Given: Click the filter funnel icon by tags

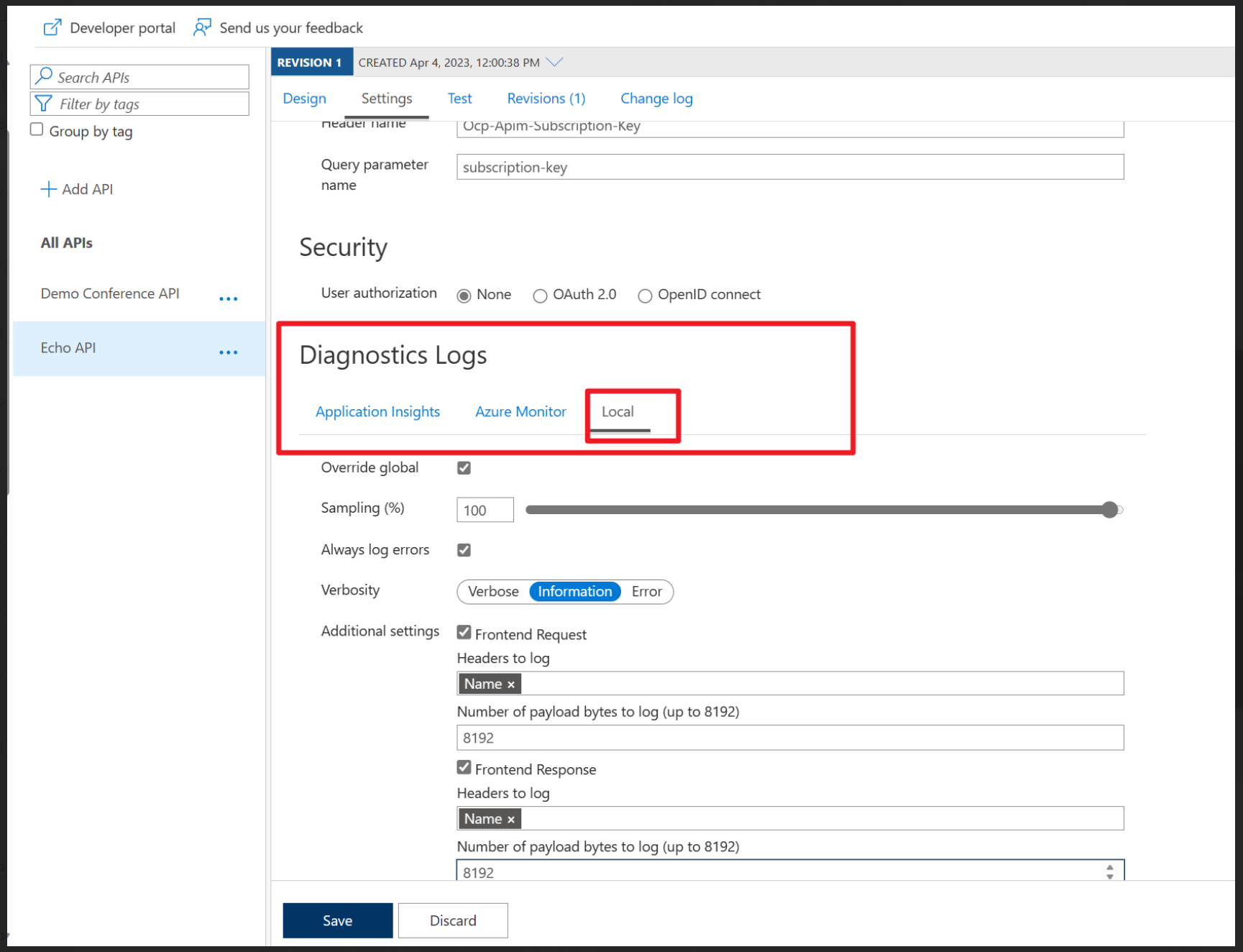Looking at the screenshot, I should point(44,104).
